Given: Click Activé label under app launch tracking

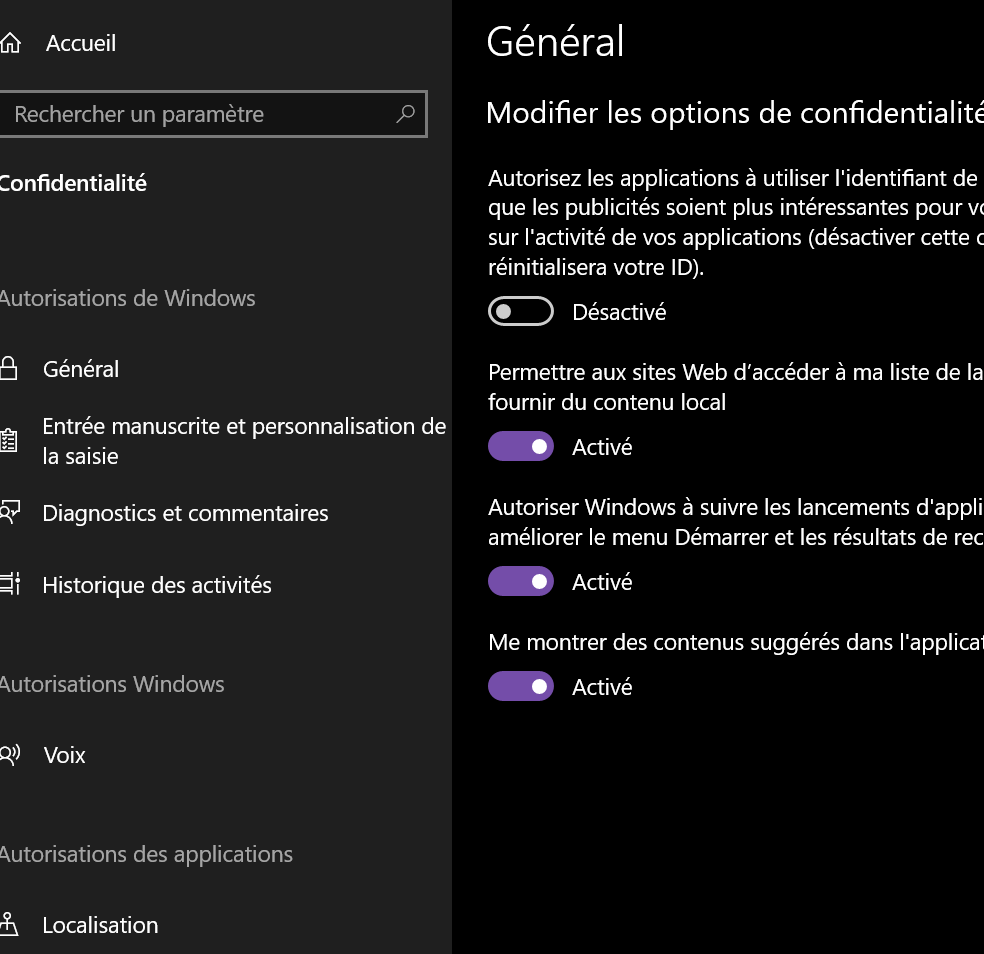Looking at the screenshot, I should (x=602, y=582).
